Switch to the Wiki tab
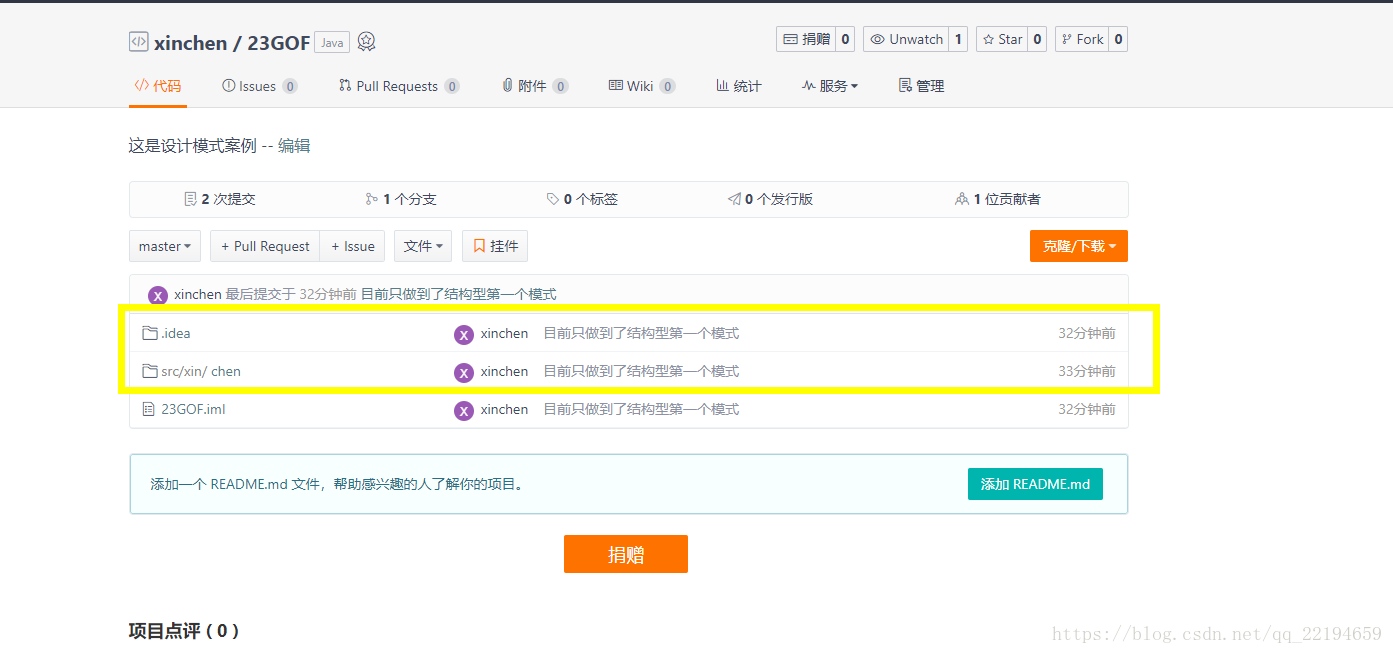This screenshot has height=654, width=1393. [x=642, y=86]
